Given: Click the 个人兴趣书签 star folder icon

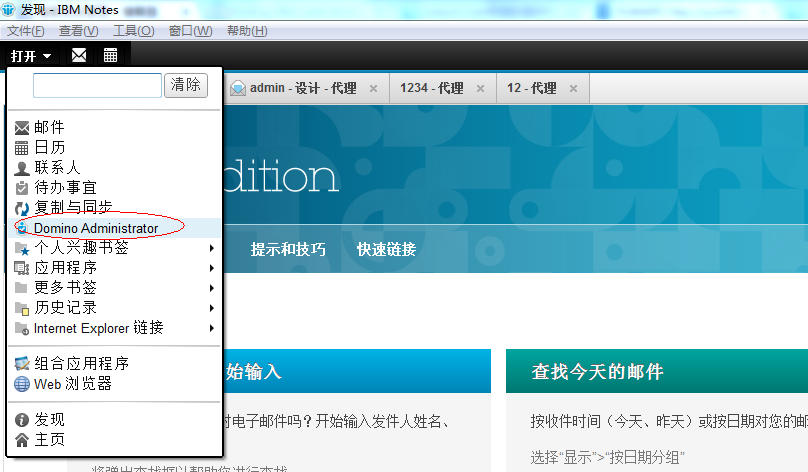Looking at the screenshot, I should click(22, 248).
